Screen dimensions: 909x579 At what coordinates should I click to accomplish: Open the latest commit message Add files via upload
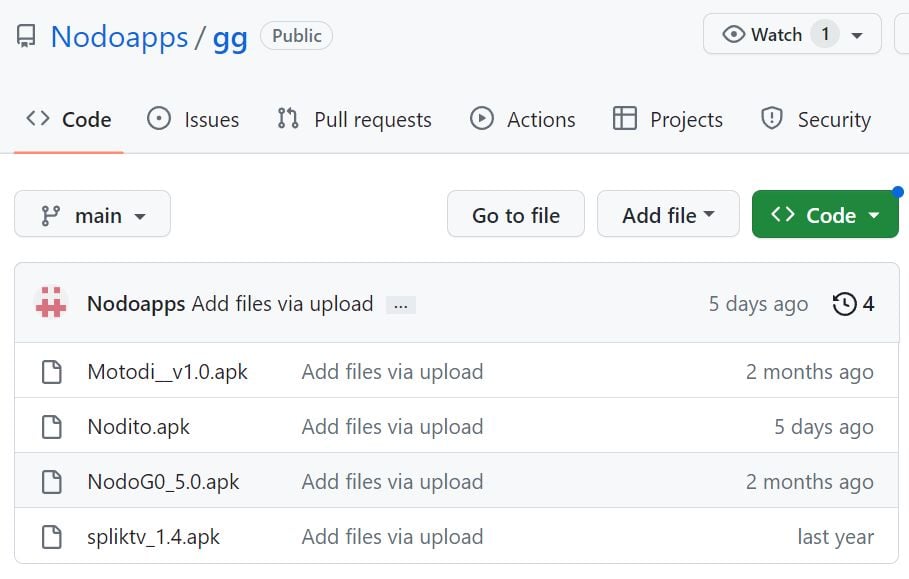[282, 304]
